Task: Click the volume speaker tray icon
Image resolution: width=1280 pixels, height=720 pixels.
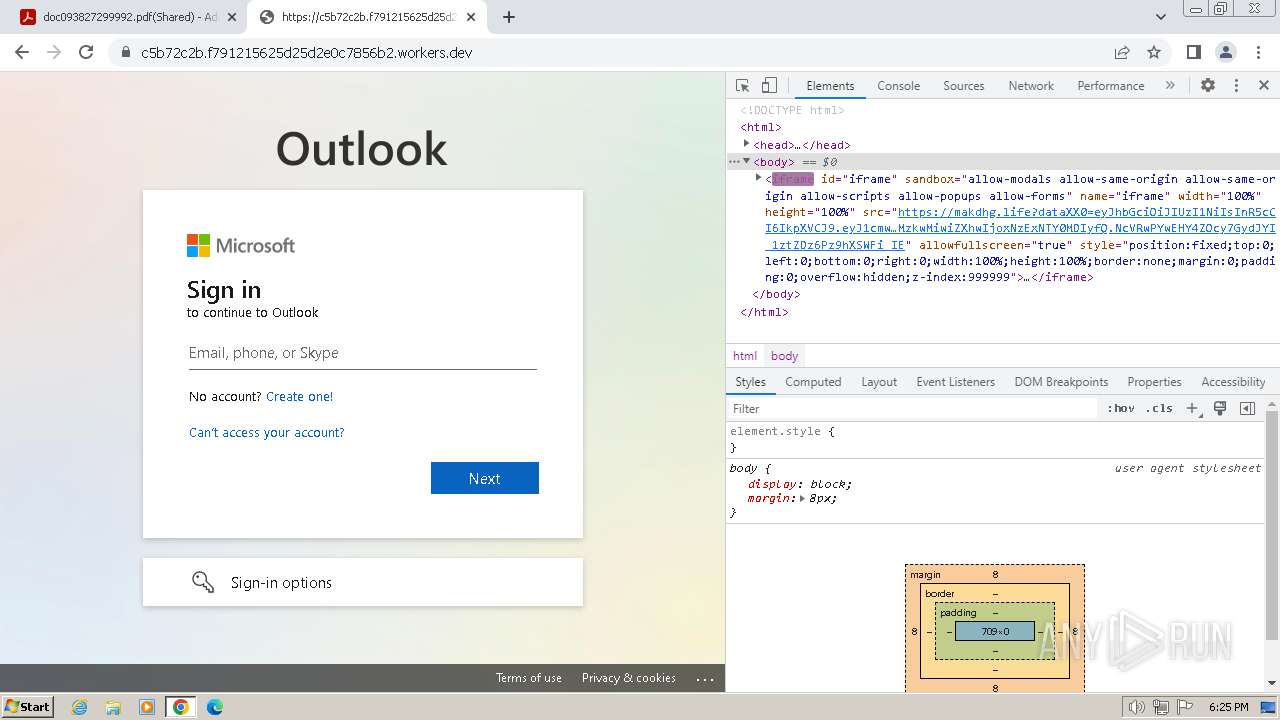Action: coord(1136,707)
